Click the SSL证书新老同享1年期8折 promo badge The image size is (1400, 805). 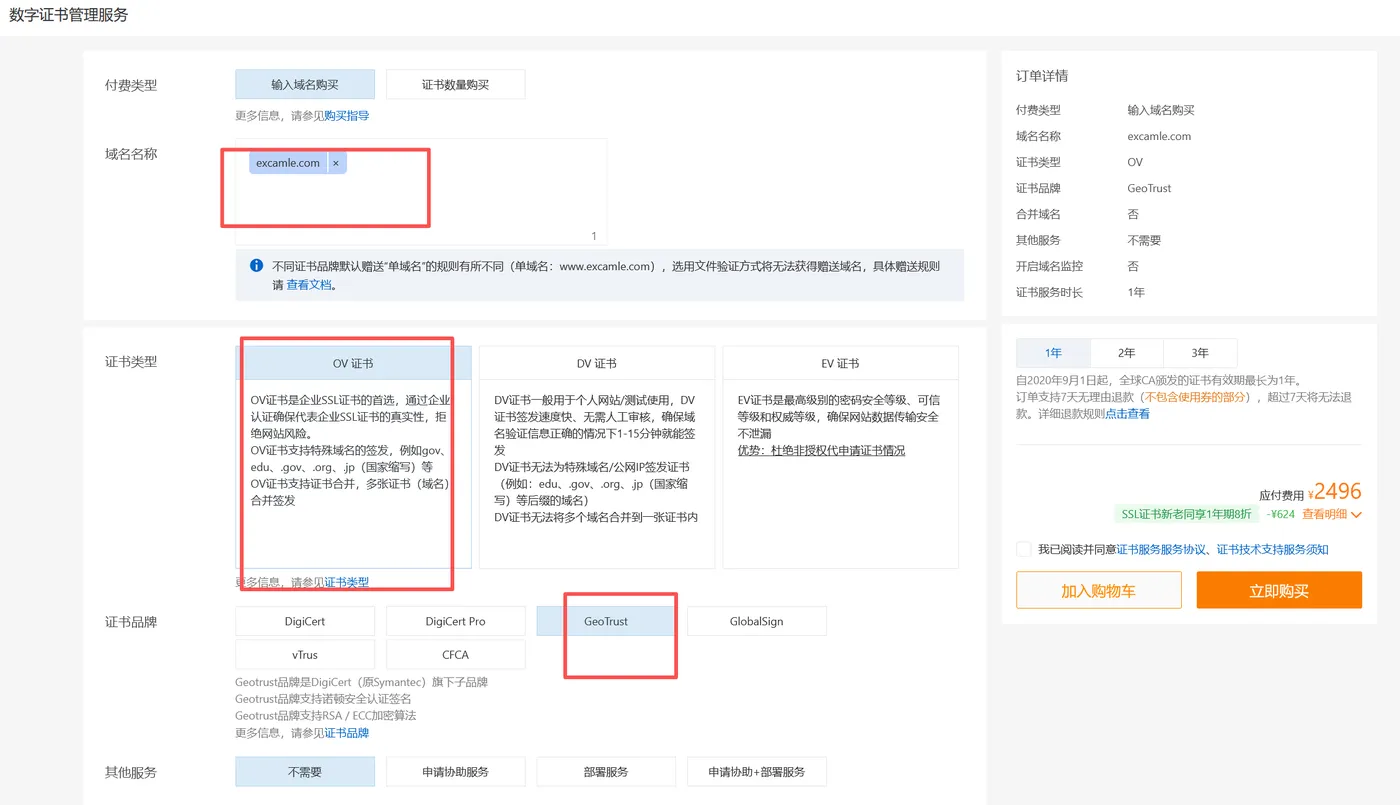click(1186, 515)
